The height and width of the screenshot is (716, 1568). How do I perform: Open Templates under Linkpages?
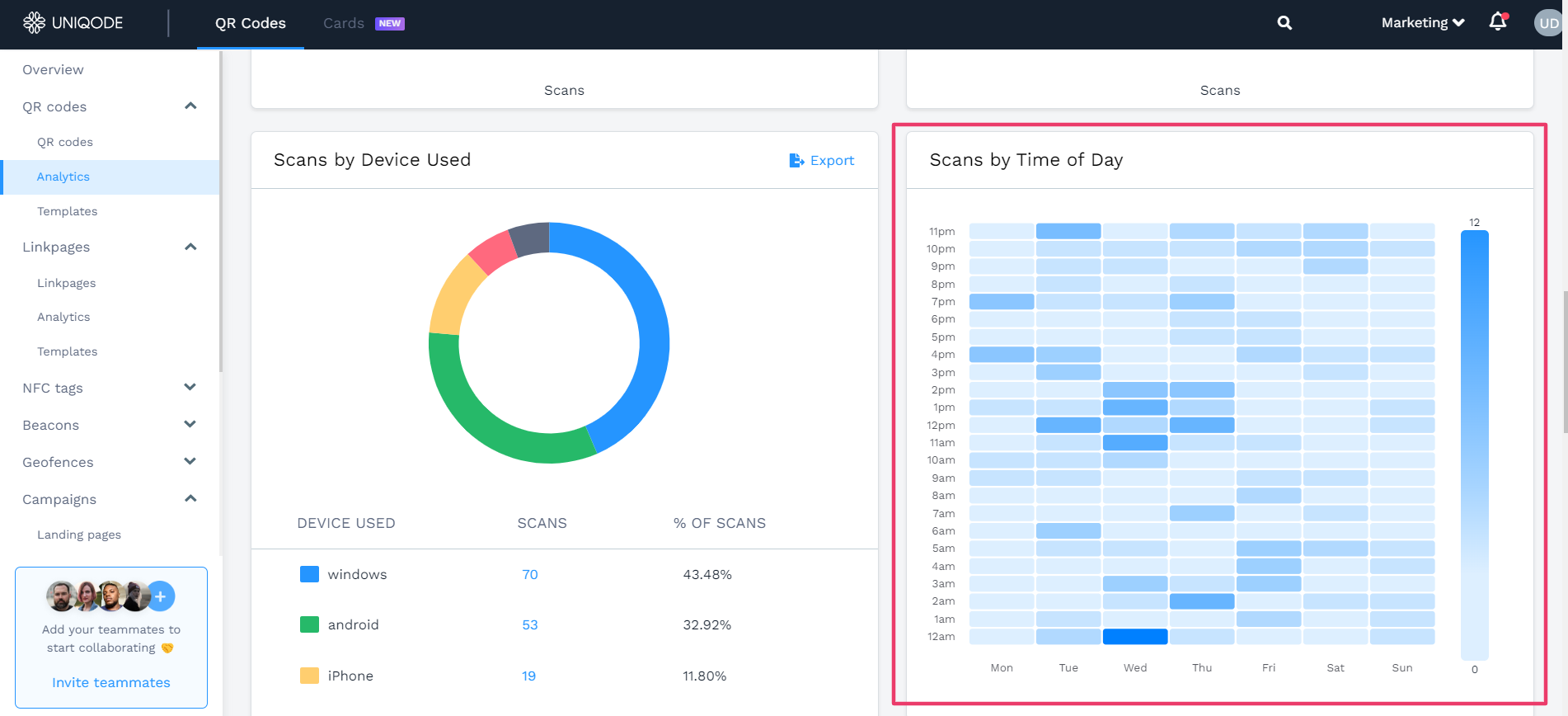click(68, 351)
